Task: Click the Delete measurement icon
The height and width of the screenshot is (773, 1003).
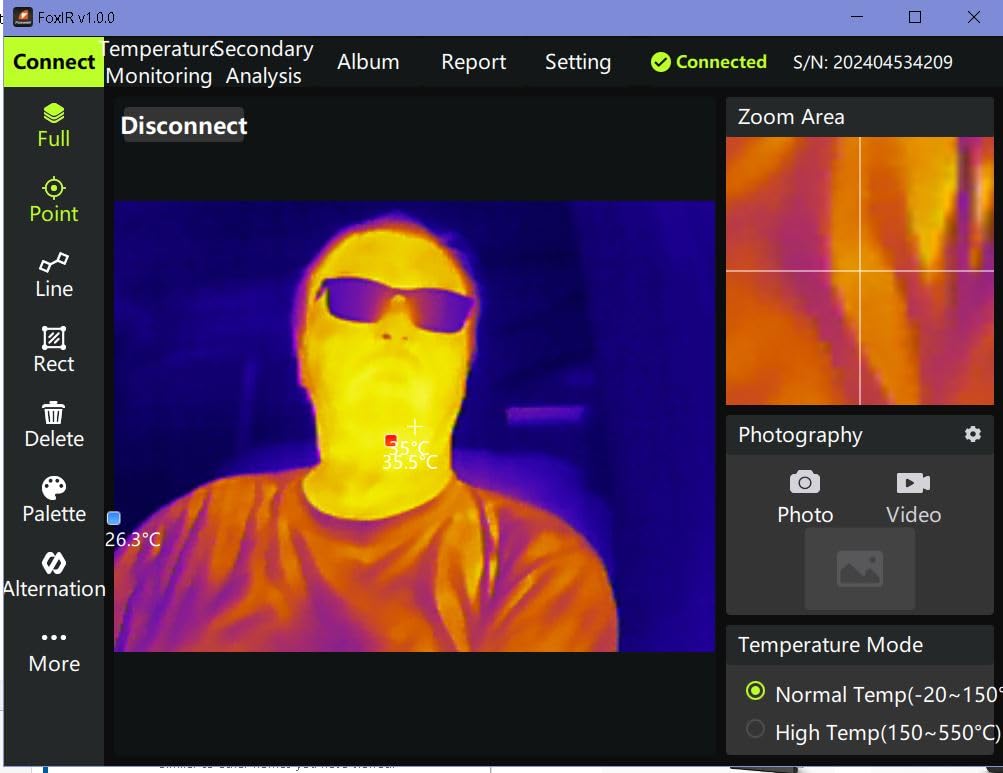Action: click(53, 423)
